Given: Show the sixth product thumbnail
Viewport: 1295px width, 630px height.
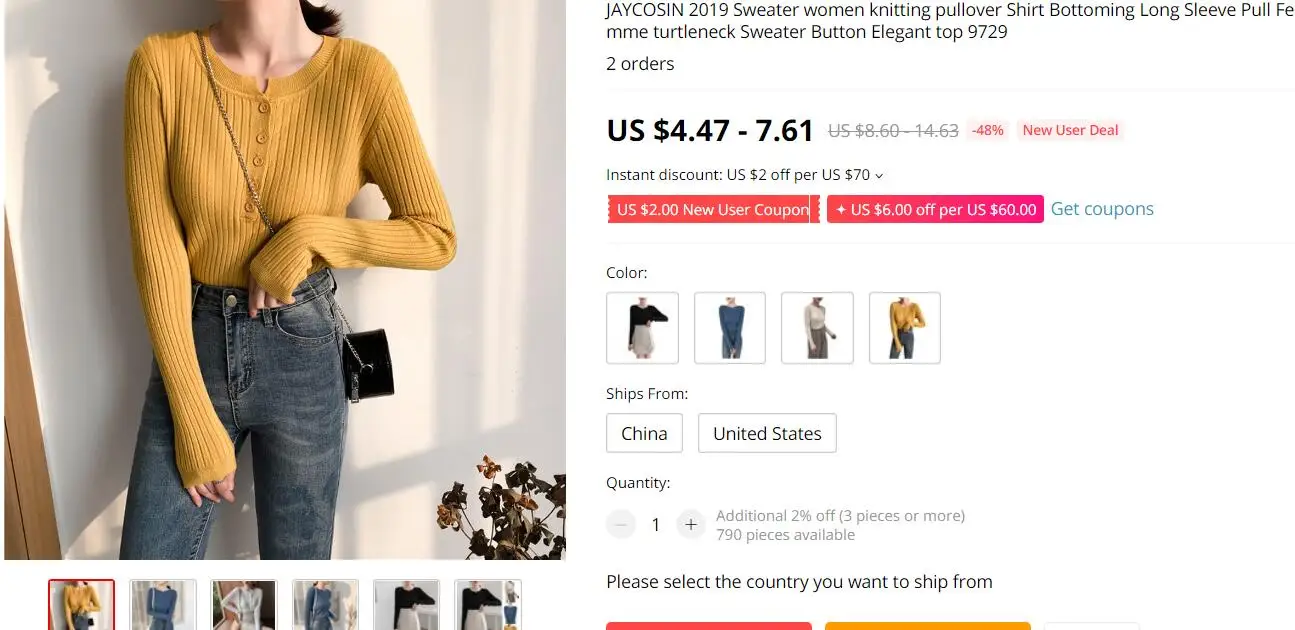Looking at the screenshot, I should [487, 605].
